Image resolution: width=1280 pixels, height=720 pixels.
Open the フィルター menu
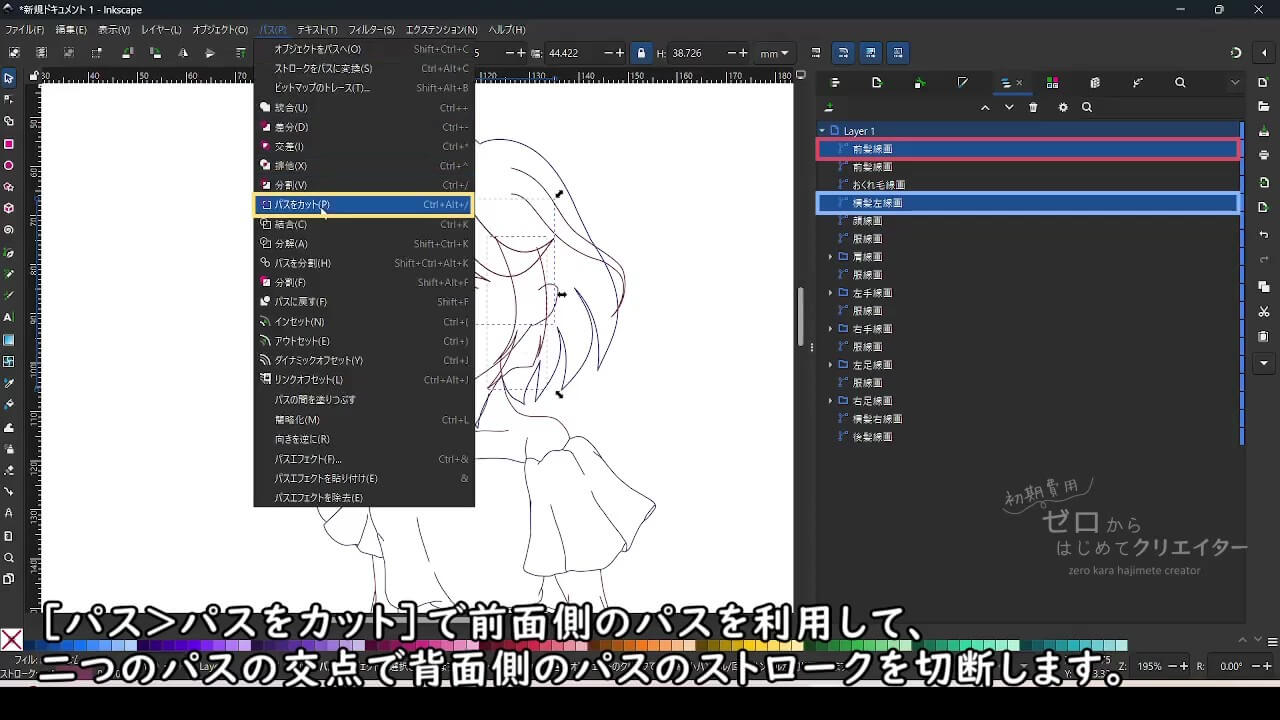point(371,30)
